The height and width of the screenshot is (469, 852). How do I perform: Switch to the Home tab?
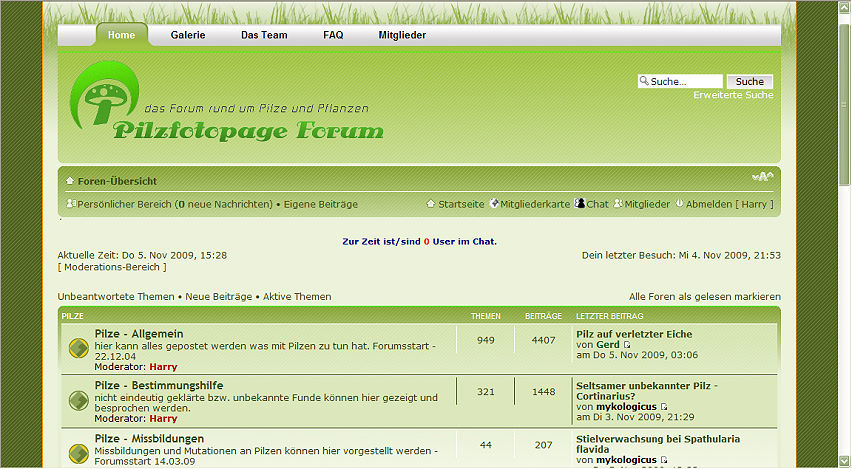tap(122, 35)
